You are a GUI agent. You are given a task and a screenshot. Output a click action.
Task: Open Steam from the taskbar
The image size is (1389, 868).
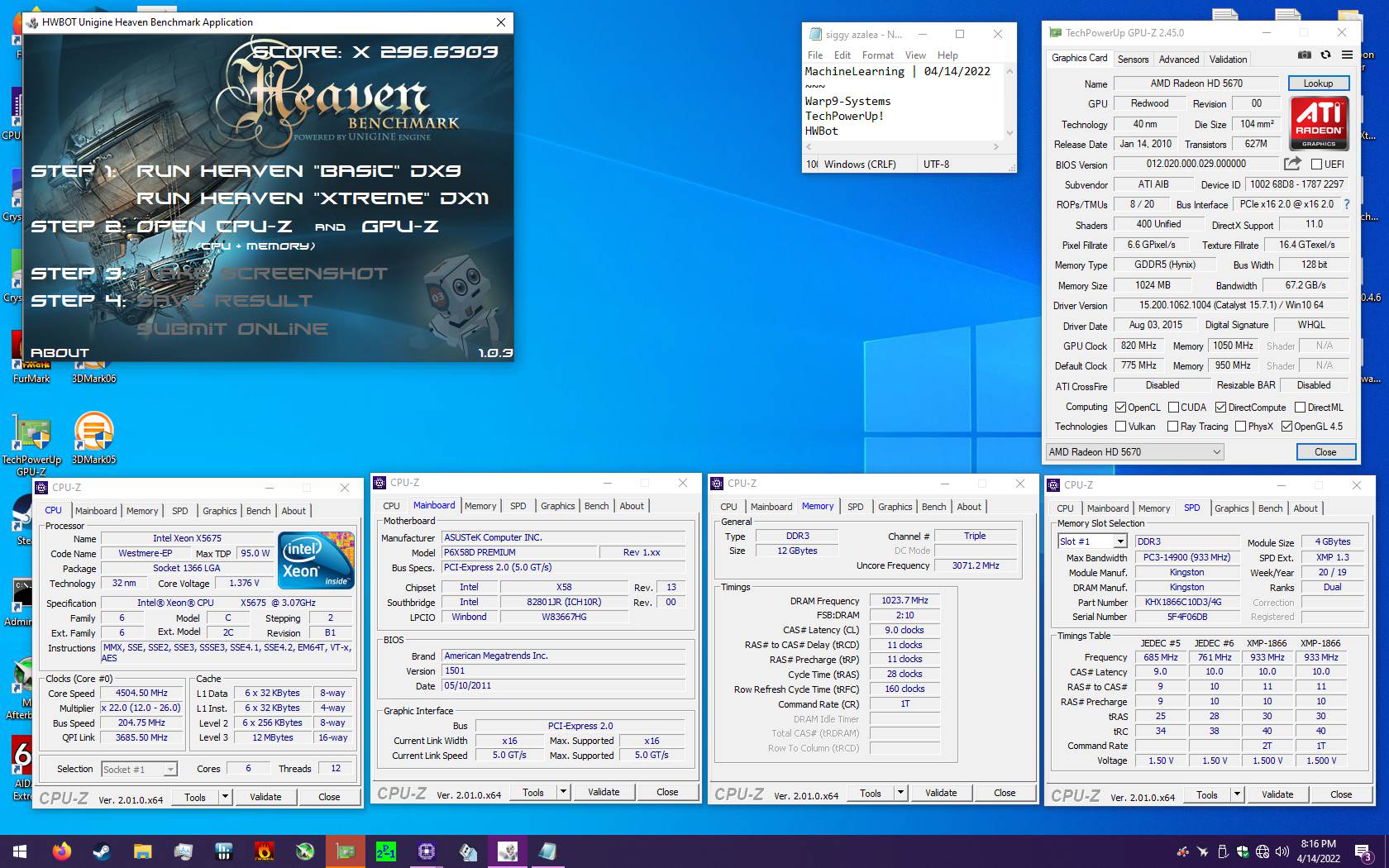102,851
